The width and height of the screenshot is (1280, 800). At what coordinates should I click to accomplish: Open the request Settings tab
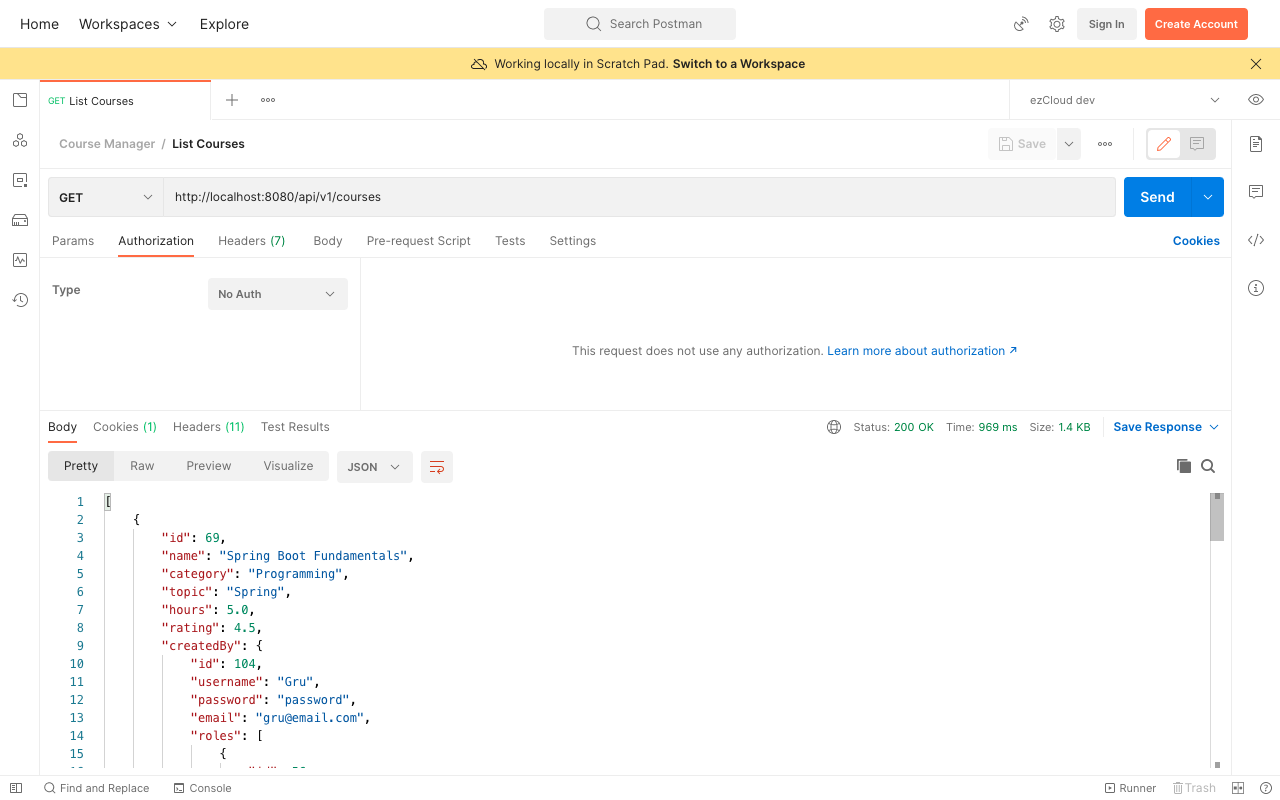coord(573,241)
